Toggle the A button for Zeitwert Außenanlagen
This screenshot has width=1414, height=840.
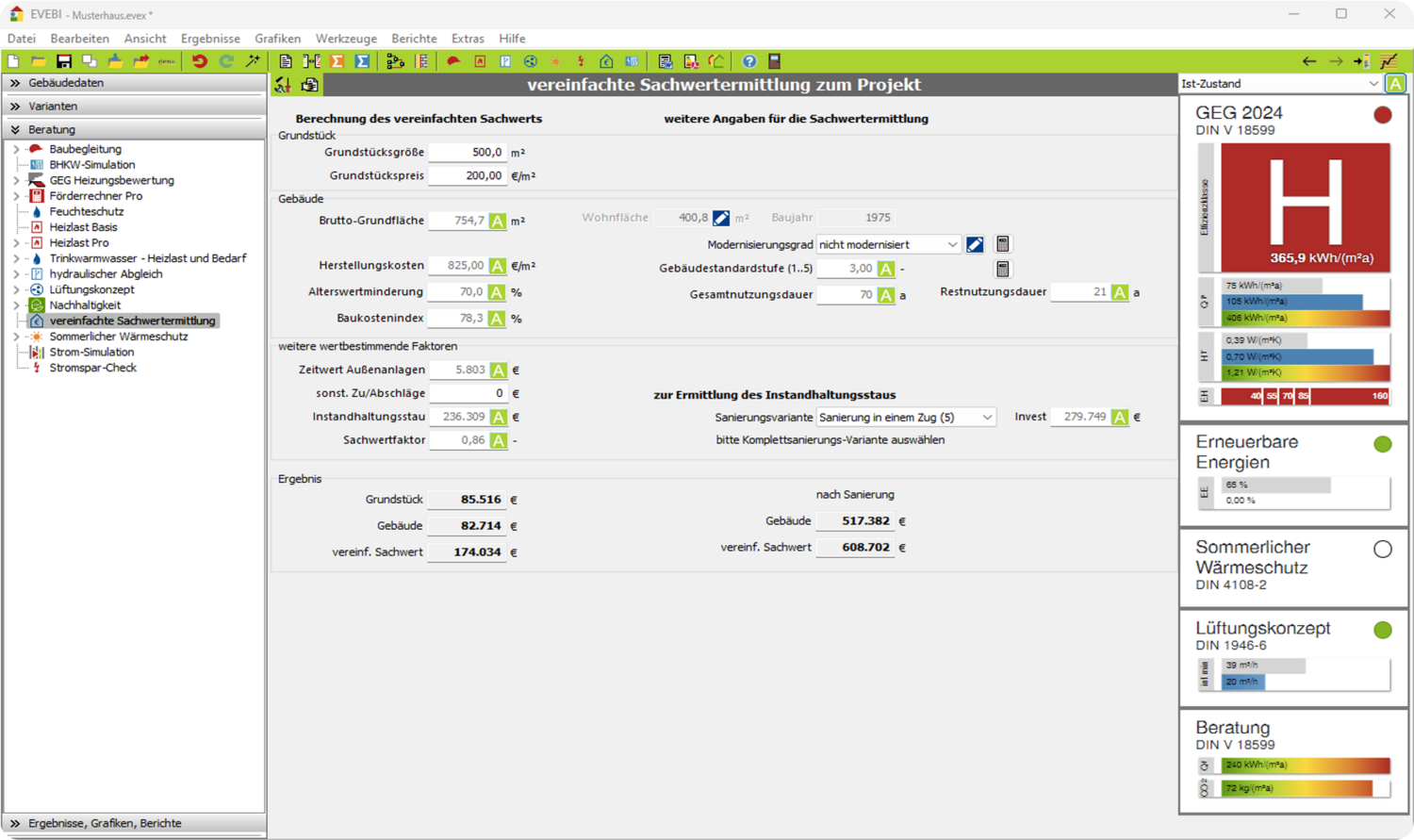[498, 371]
